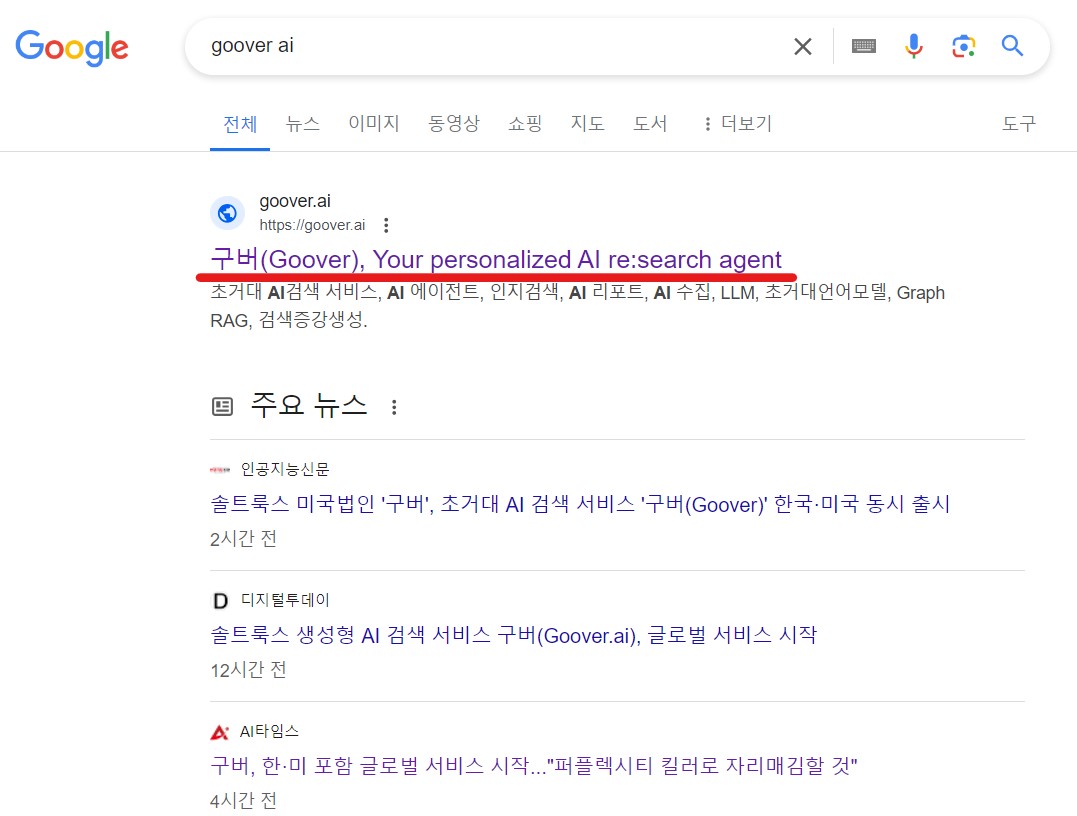Click the 12시간 전 timestamp

pos(248,670)
